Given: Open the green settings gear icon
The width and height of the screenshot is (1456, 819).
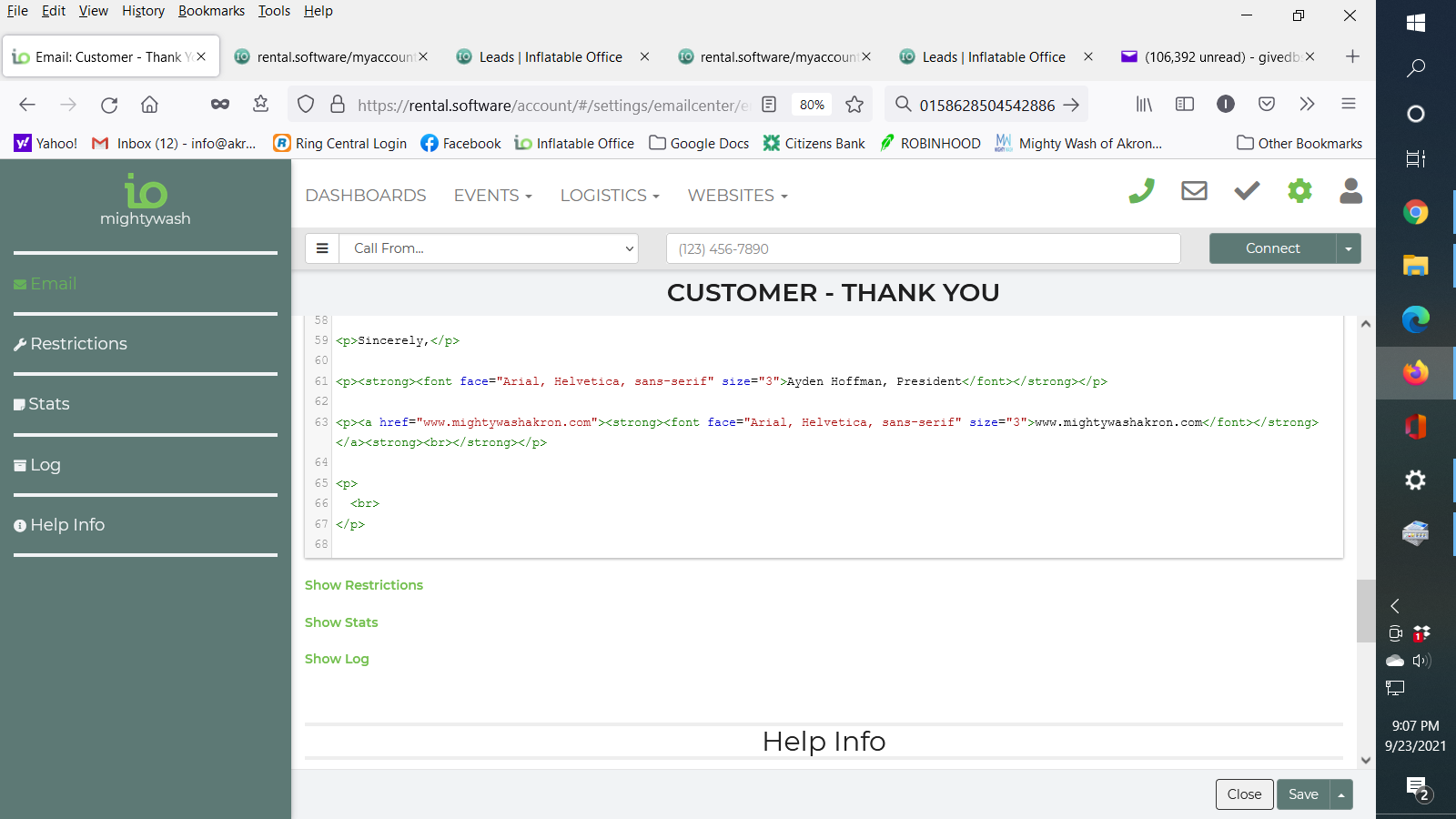Looking at the screenshot, I should [1299, 191].
